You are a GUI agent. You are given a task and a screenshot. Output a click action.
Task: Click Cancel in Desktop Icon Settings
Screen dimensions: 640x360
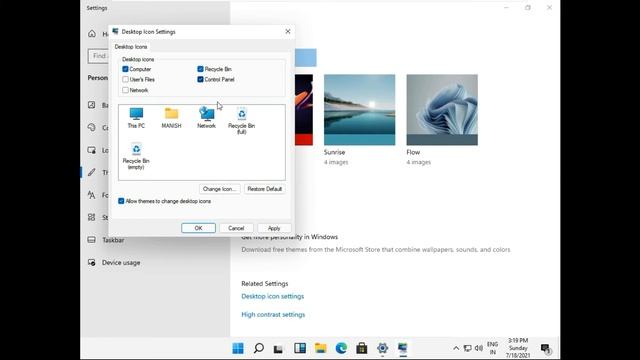(236, 228)
